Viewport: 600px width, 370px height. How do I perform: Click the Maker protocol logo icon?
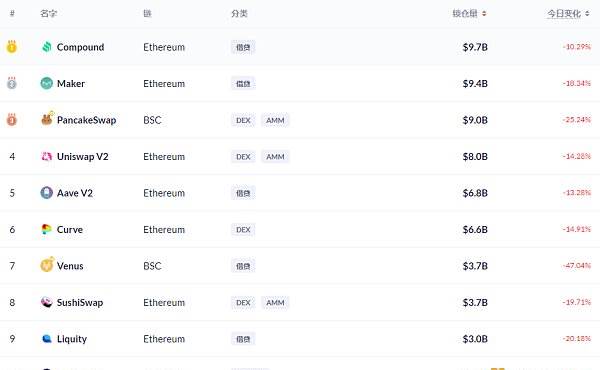[x=47, y=83]
